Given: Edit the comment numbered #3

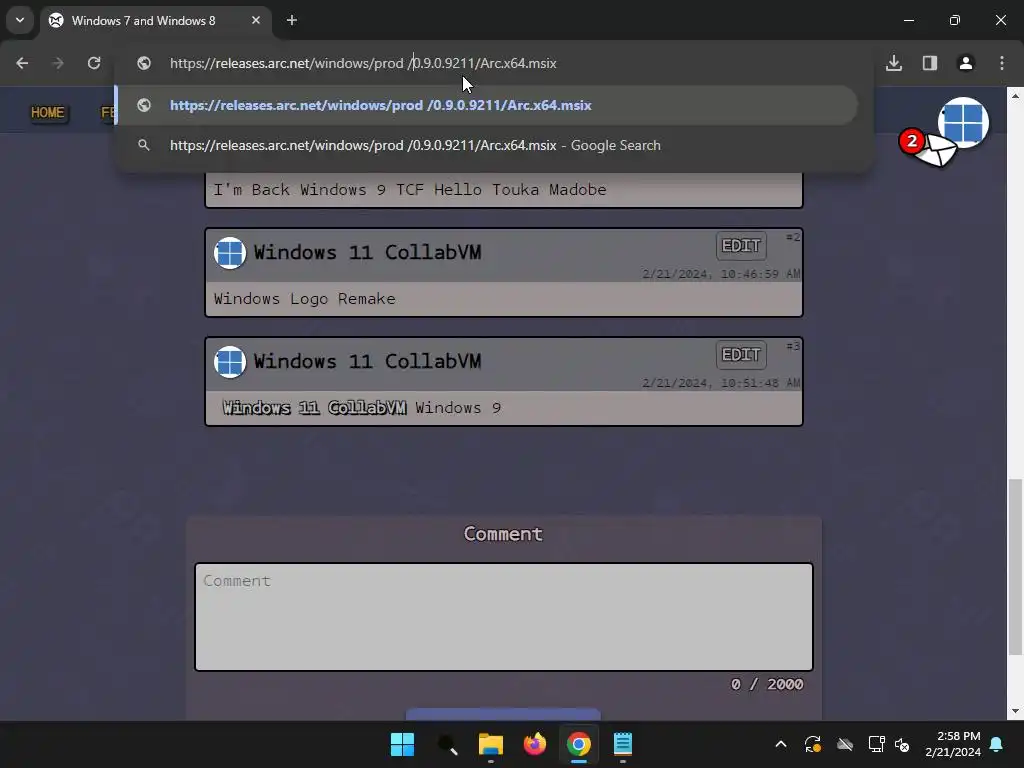Looking at the screenshot, I should point(741,355).
